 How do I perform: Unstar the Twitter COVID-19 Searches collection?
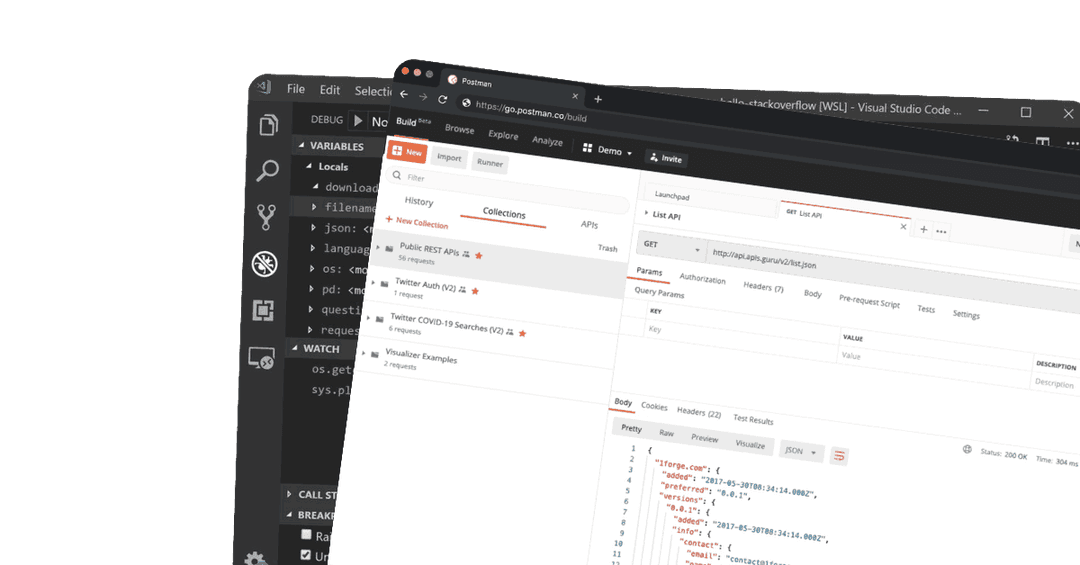point(522,333)
